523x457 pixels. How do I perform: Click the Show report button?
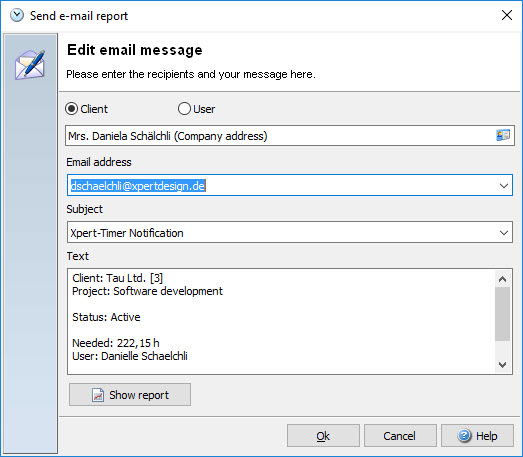130,395
